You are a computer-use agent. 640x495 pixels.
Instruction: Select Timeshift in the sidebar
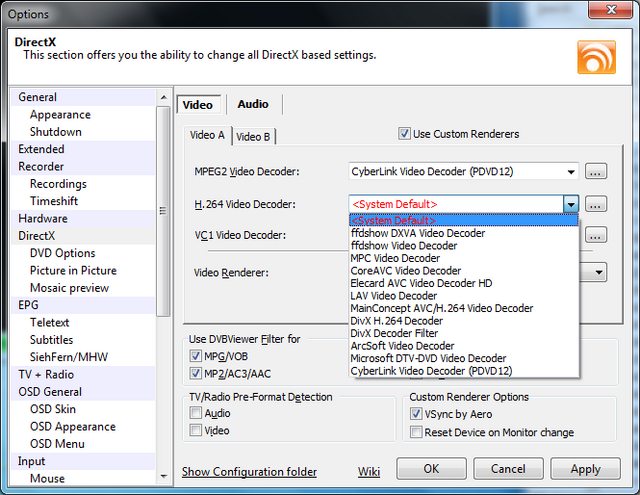click(83, 201)
